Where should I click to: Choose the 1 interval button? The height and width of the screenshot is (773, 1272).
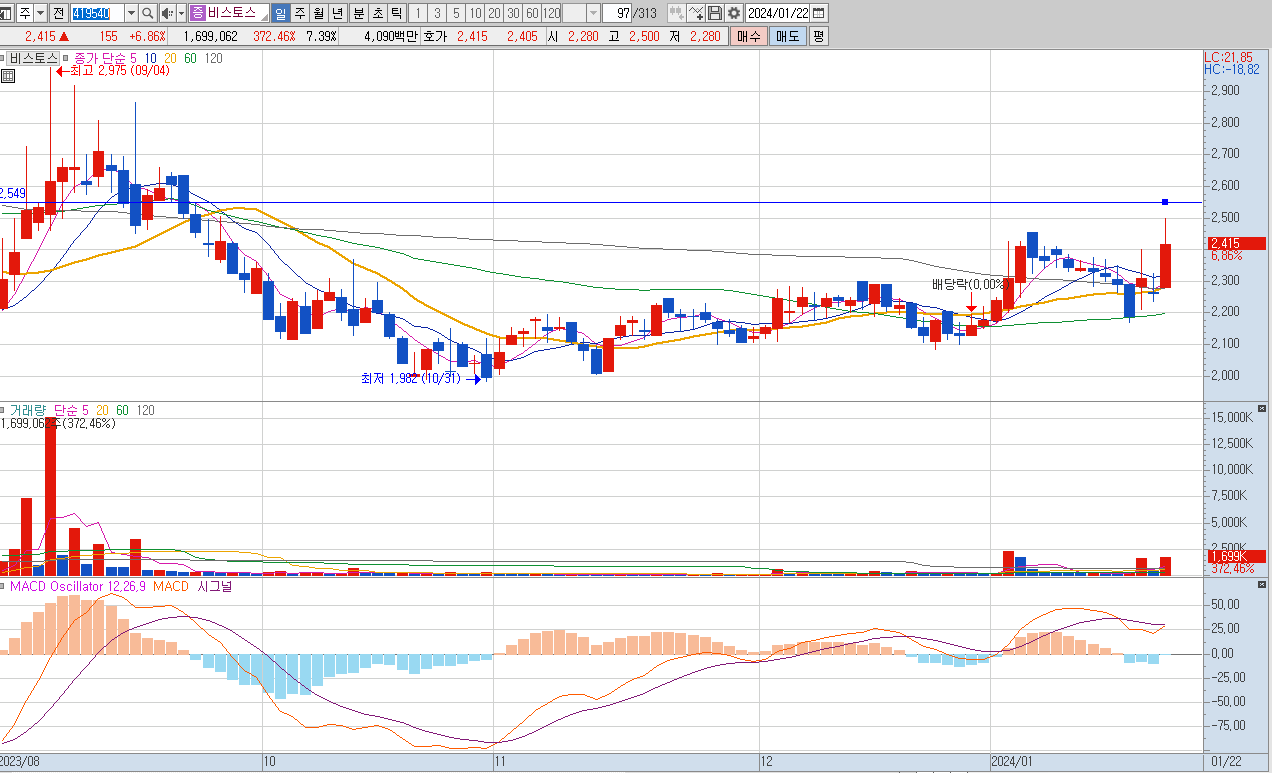pos(418,13)
